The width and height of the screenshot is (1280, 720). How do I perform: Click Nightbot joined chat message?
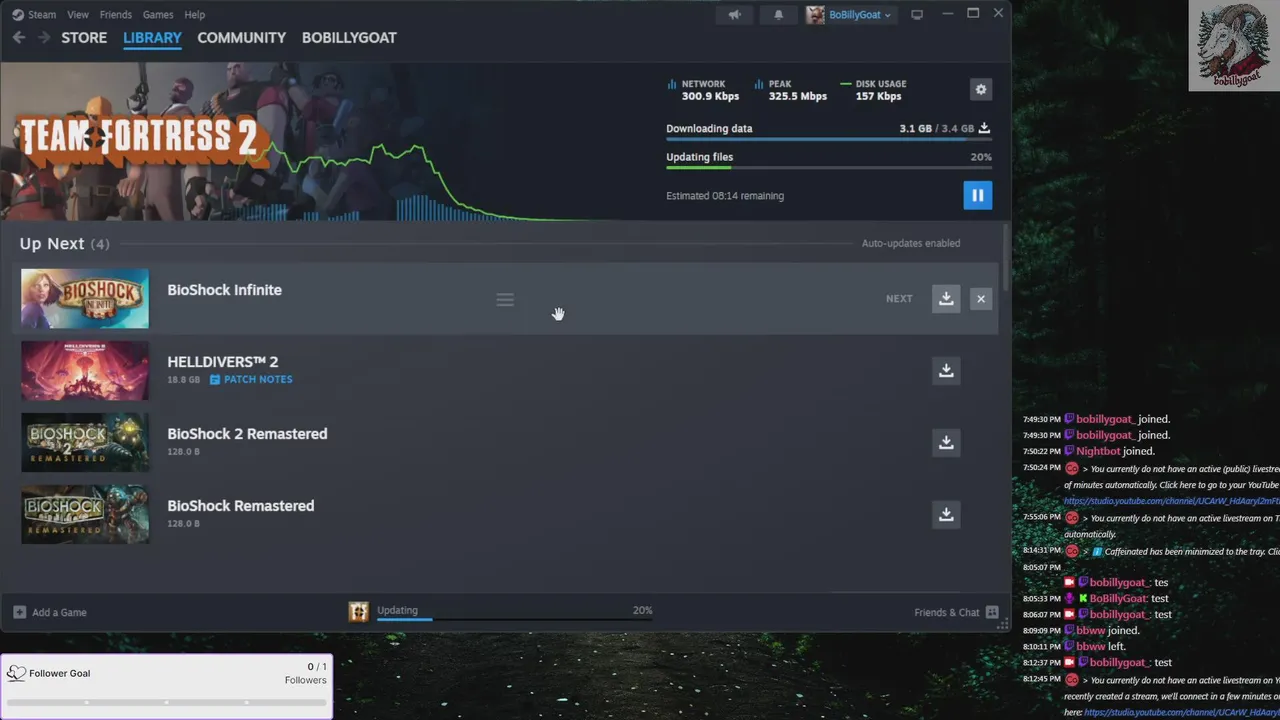[x=1112, y=451]
